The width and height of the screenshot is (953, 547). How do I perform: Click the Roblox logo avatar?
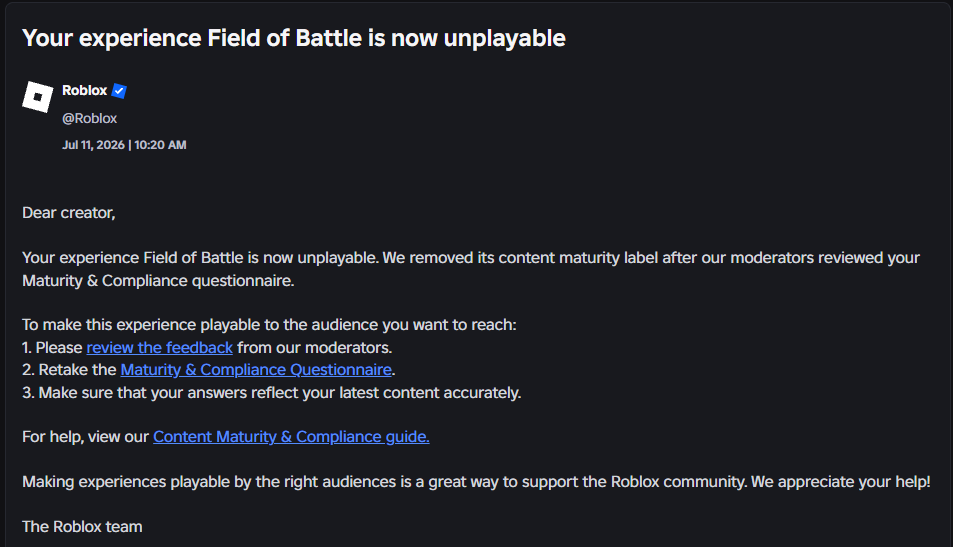tap(38, 97)
